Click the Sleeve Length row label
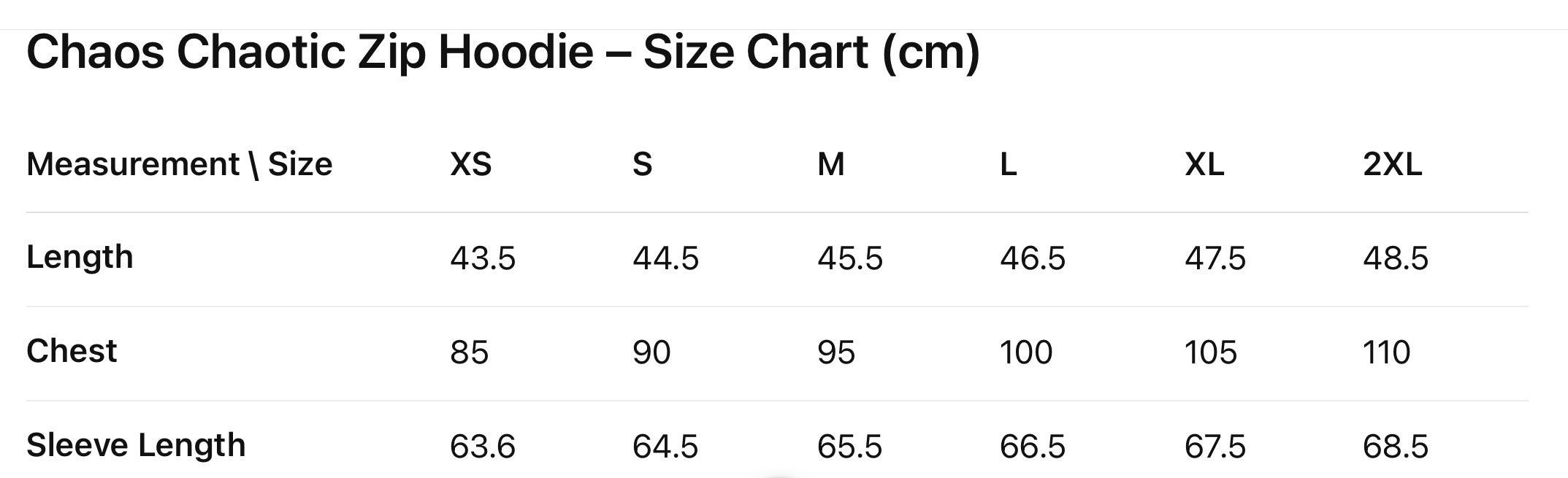Image resolution: width=1568 pixels, height=478 pixels. pyautogui.click(x=136, y=445)
